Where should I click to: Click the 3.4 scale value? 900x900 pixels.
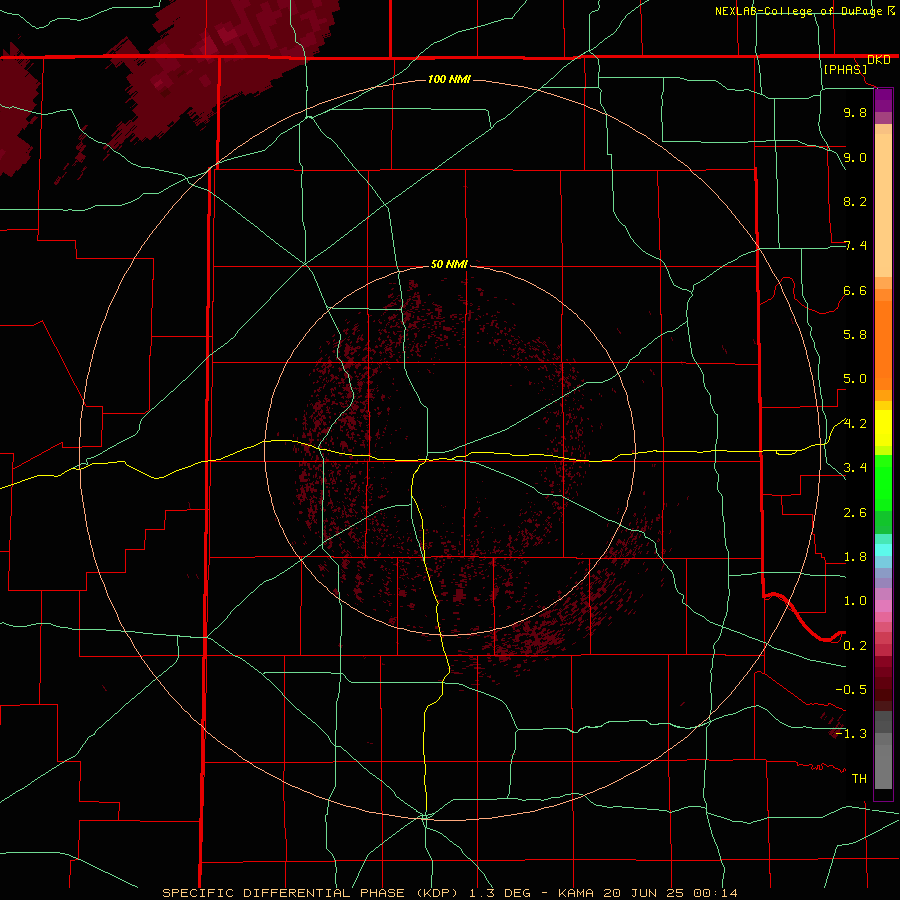pos(855,468)
